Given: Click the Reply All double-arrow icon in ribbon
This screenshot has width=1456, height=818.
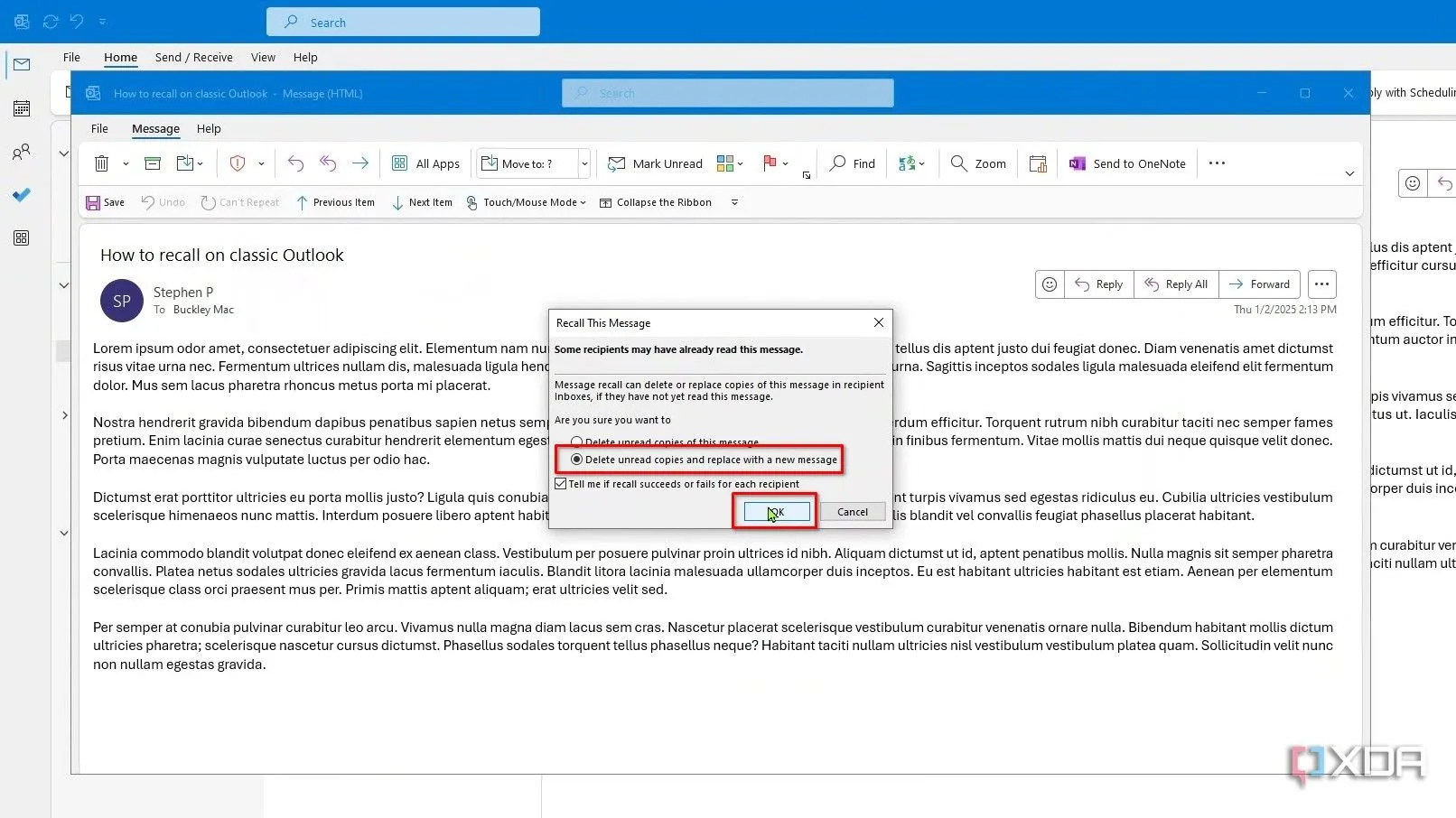Looking at the screenshot, I should tap(328, 163).
